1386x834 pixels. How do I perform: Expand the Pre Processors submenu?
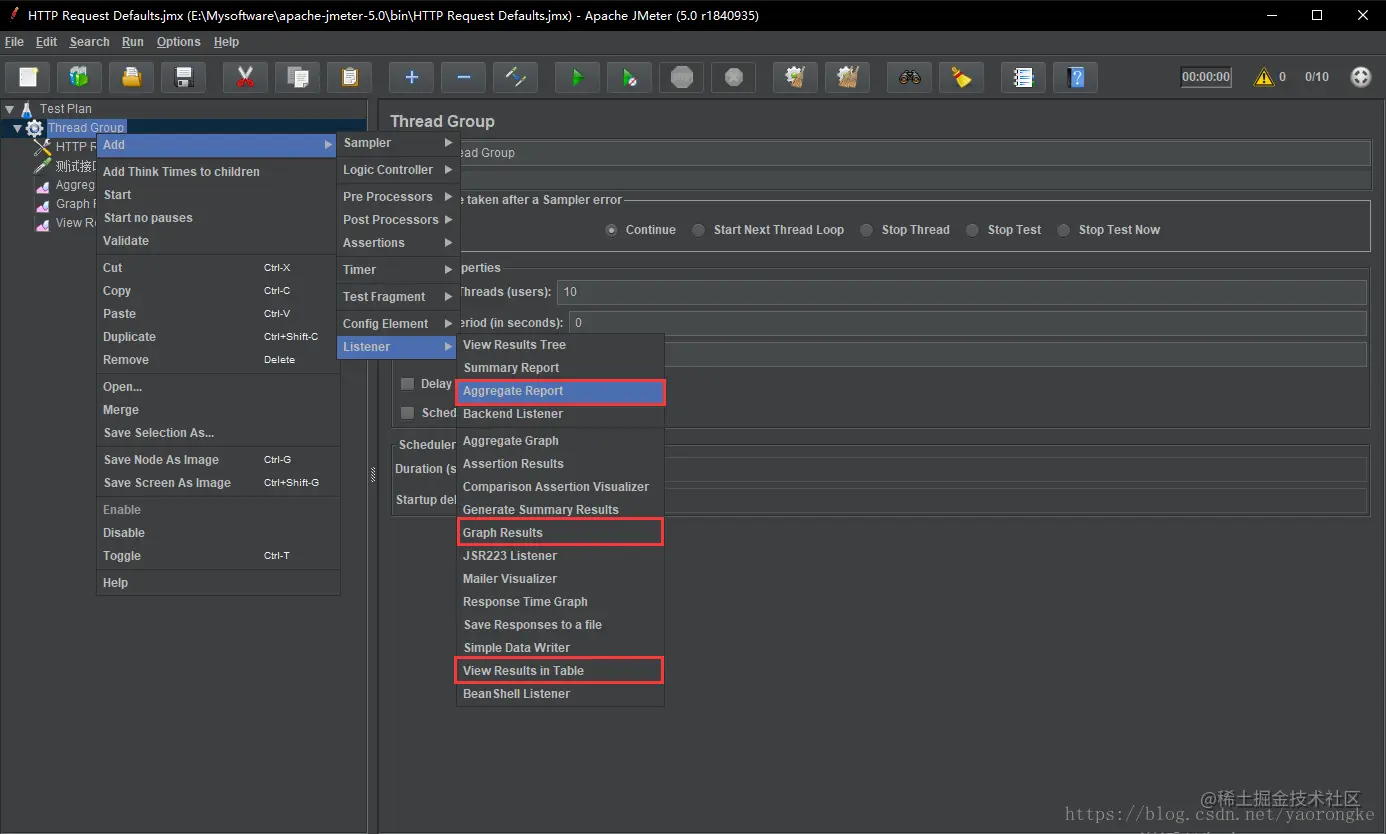coord(398,197)
